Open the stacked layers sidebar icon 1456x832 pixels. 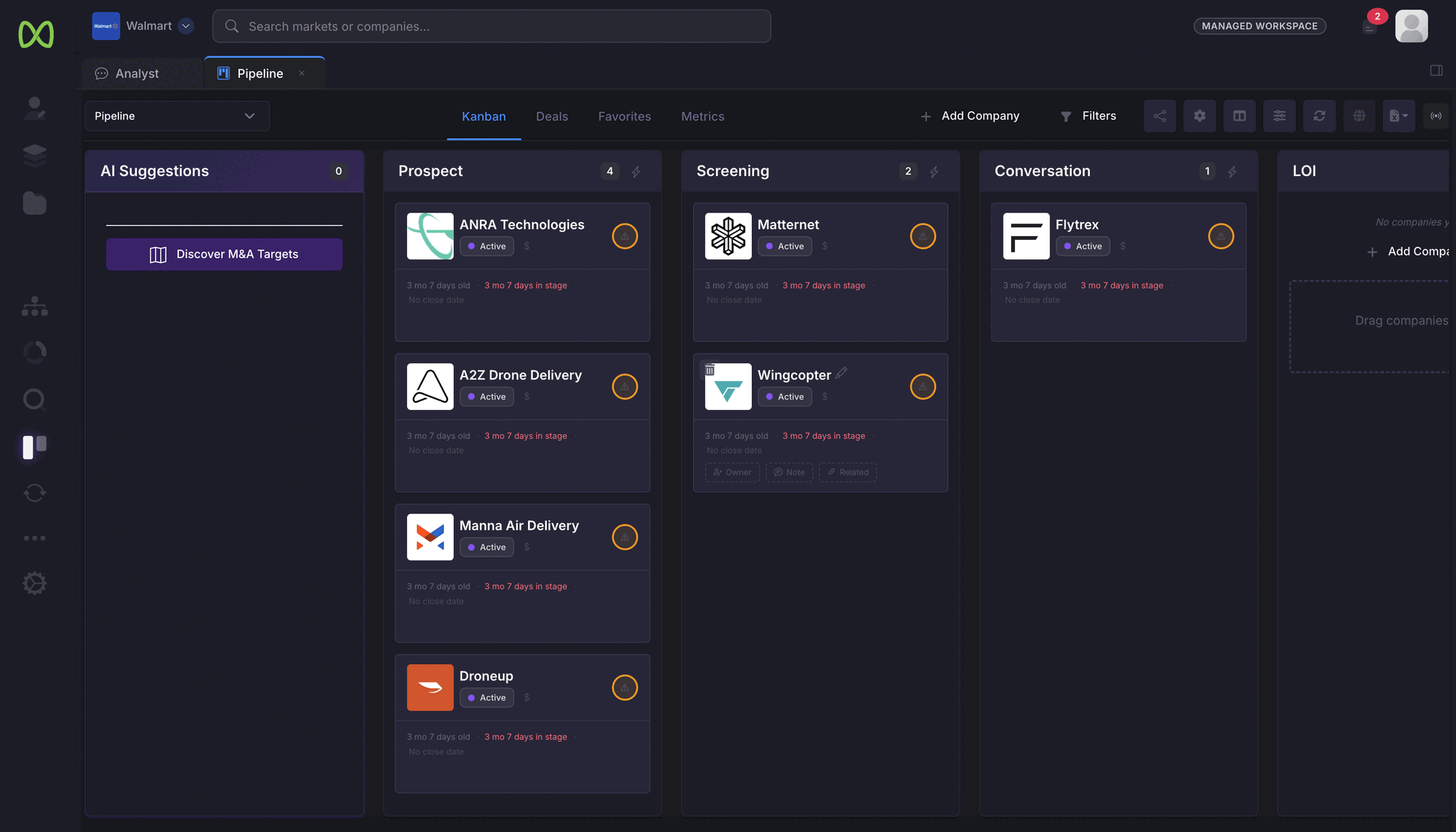coord(34,155)
